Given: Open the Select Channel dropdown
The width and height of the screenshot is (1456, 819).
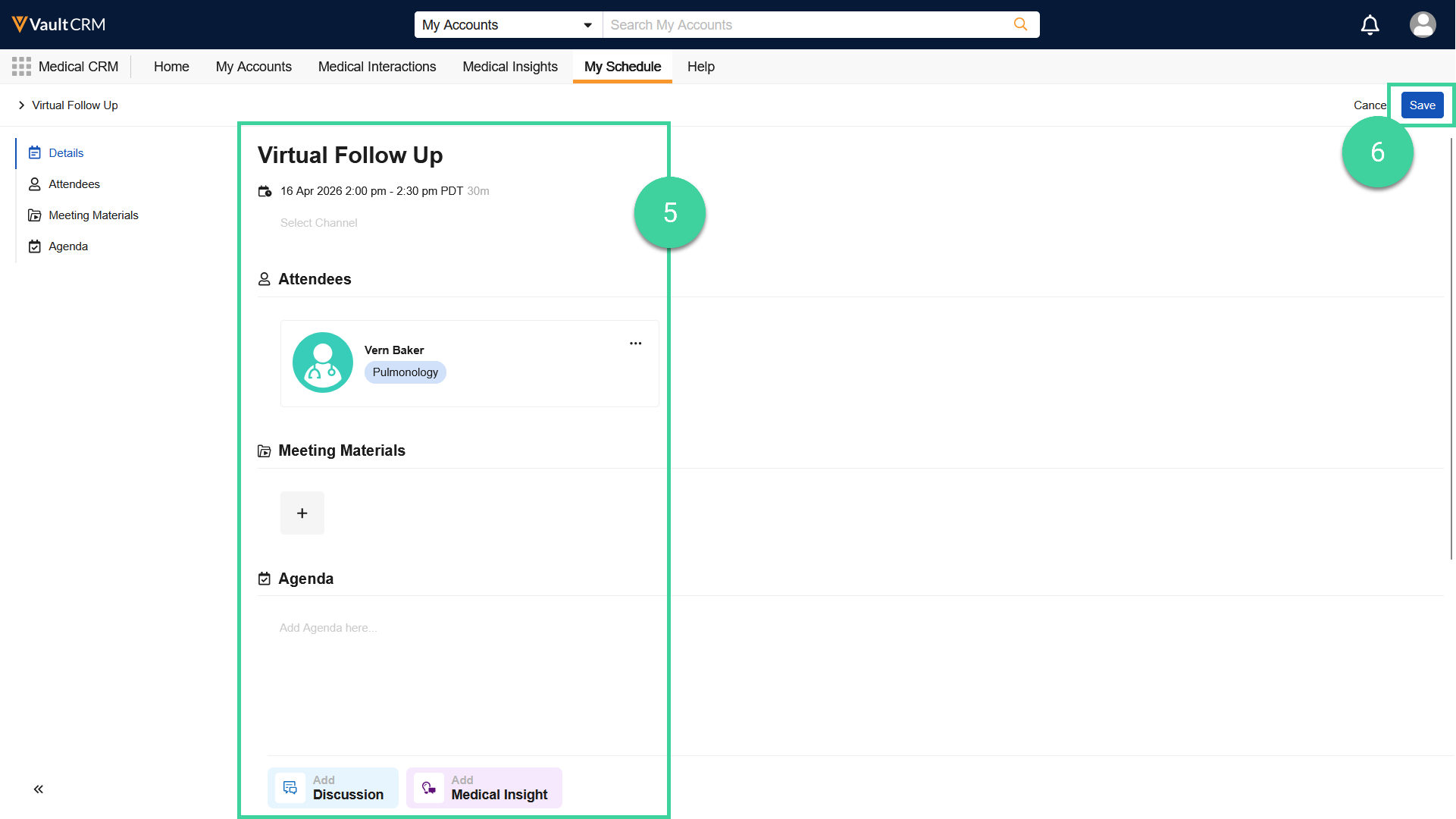Looking at the screenshot, I should [318, 222].
